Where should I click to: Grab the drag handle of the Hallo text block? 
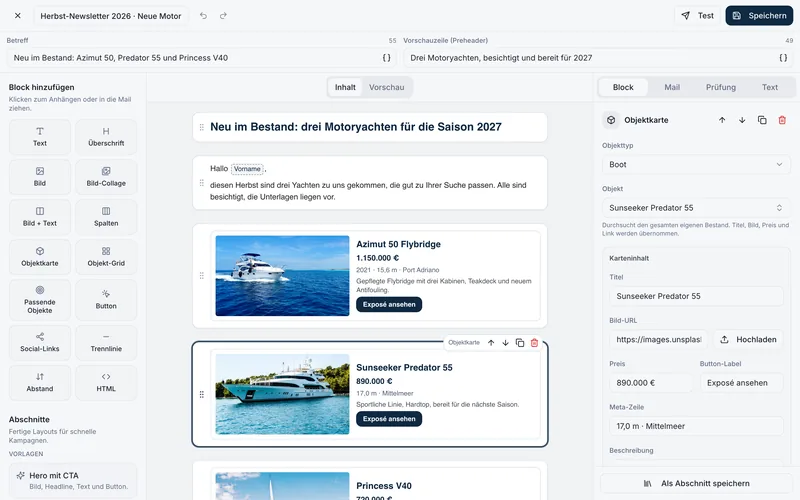[x=202, y=183]
